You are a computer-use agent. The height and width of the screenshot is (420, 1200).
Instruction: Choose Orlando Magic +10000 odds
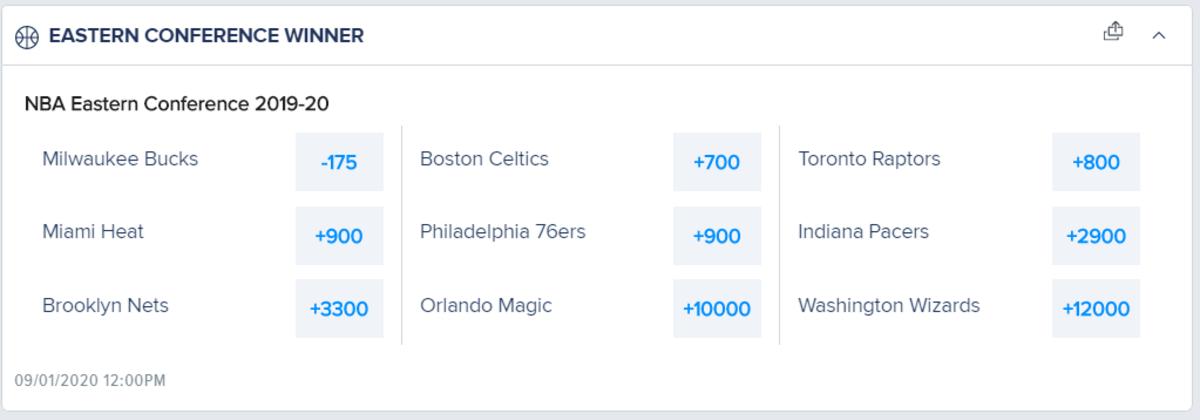[x=717, y=309]
